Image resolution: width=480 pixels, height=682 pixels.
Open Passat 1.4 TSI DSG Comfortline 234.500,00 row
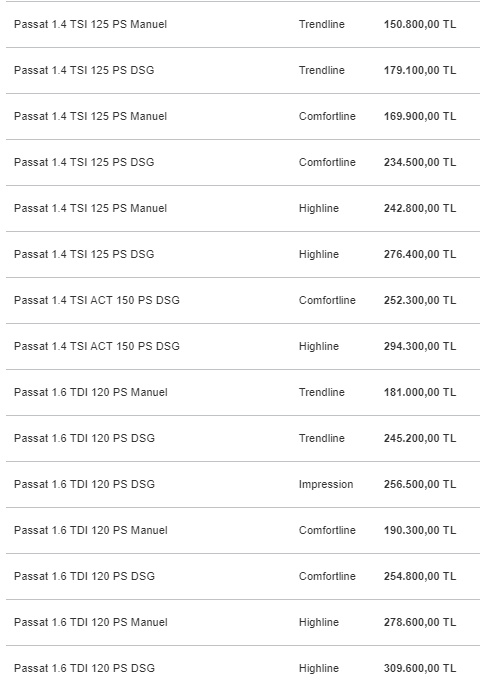coord(243,163)
